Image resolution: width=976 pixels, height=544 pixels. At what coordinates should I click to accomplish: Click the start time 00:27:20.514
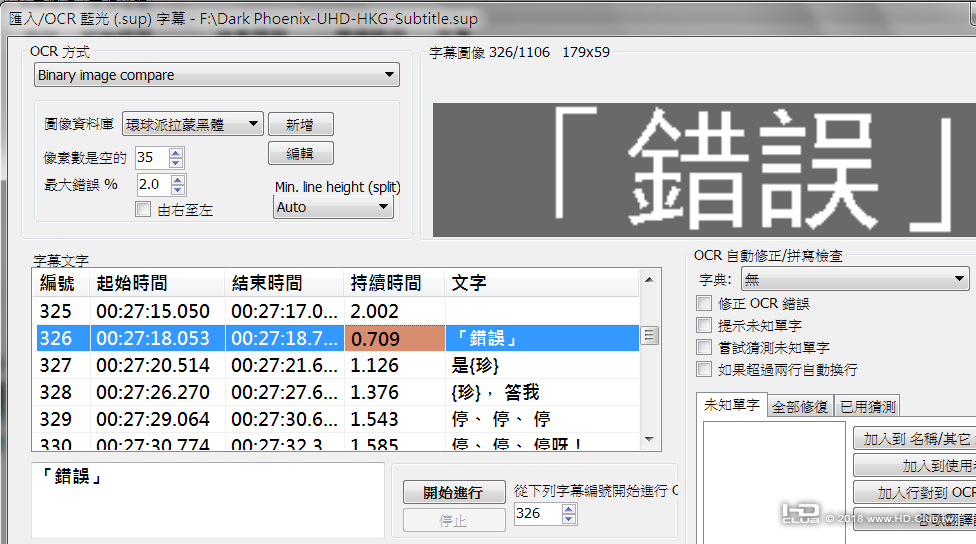(x=153, y=365)
